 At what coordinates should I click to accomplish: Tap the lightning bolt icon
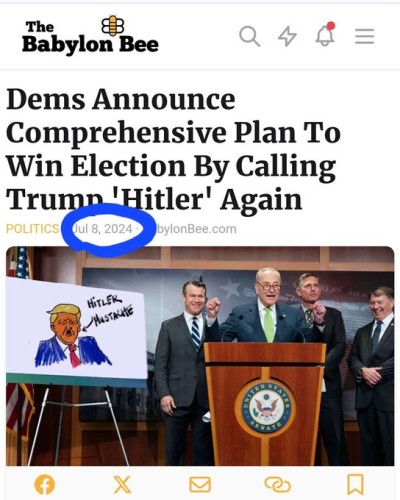click(x=287, y=36)
